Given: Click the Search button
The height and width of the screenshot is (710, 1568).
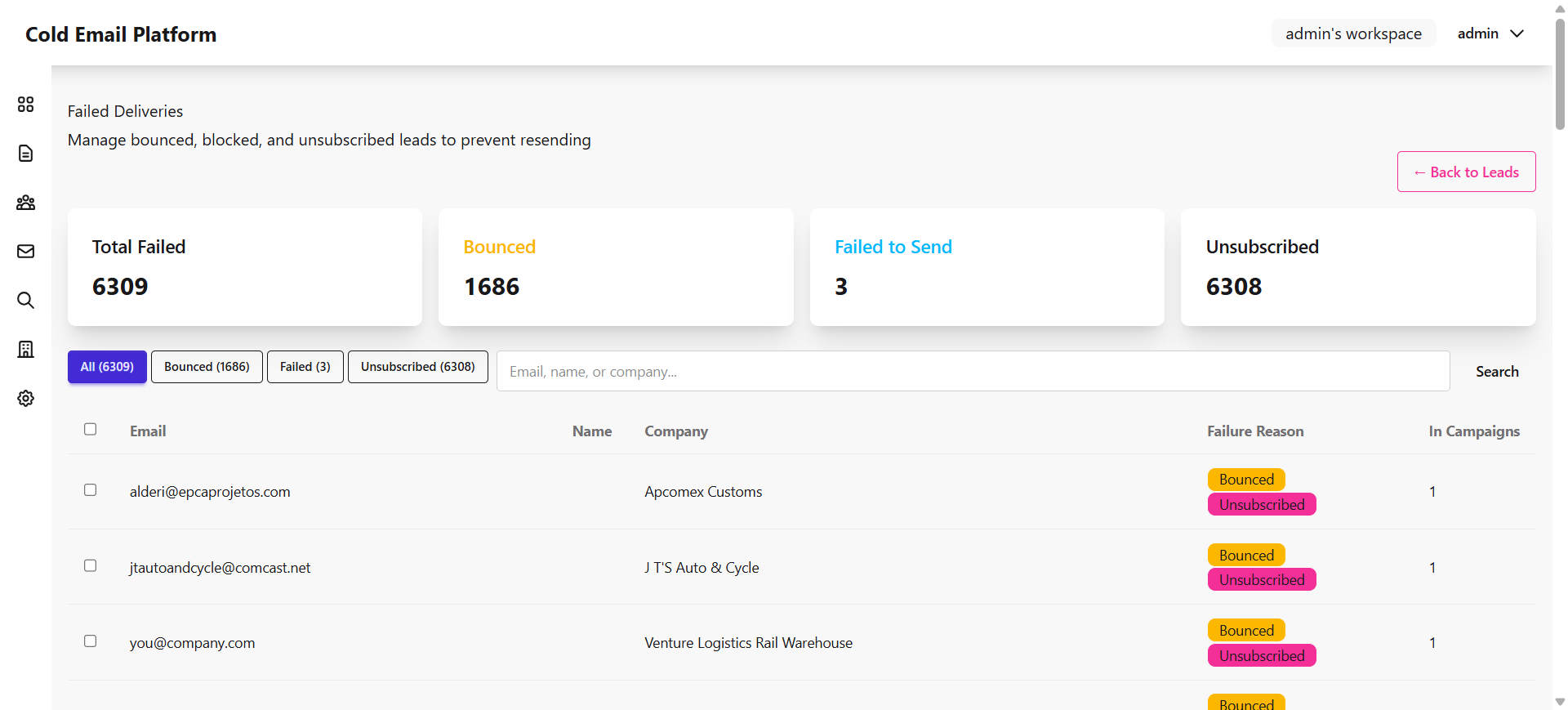Looking at the screenshot, I should 1497,372.
